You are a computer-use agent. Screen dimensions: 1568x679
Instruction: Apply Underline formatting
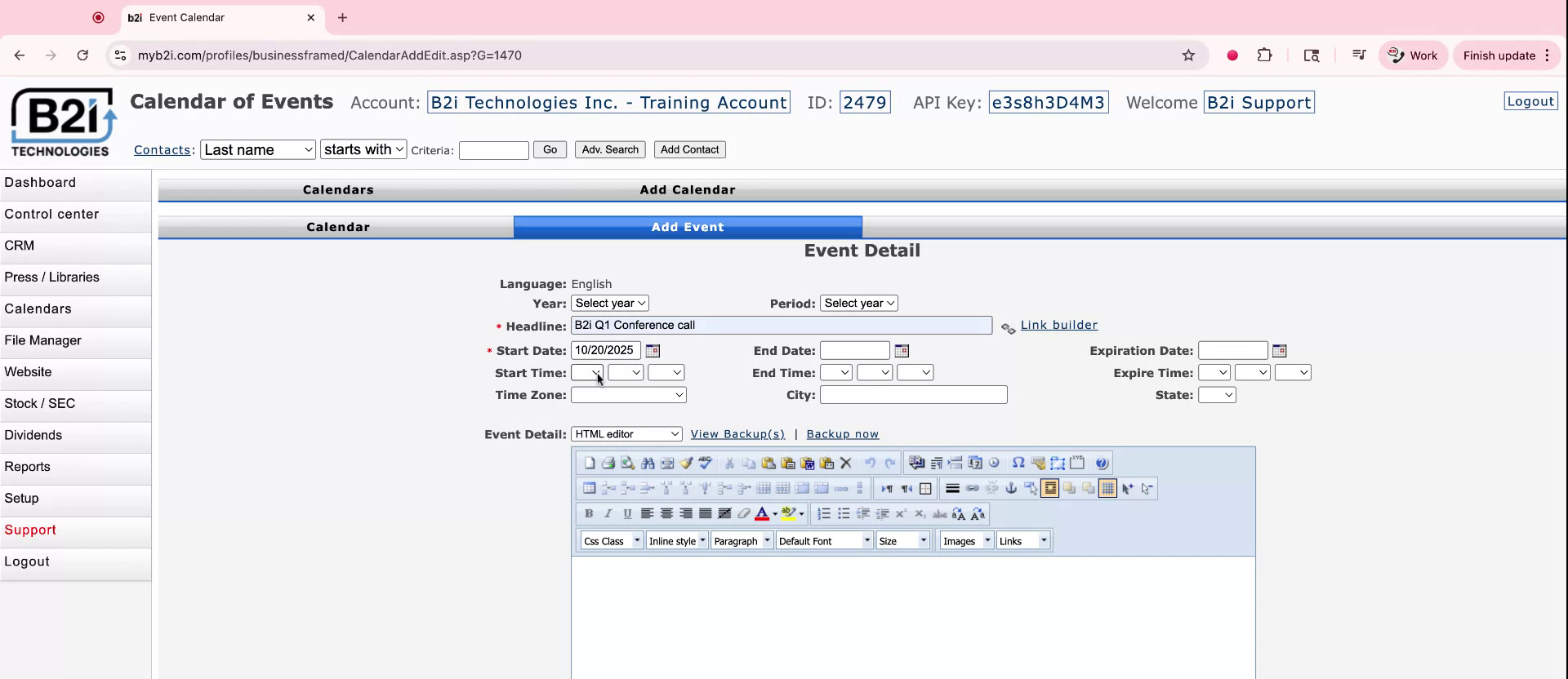point(627,513)
